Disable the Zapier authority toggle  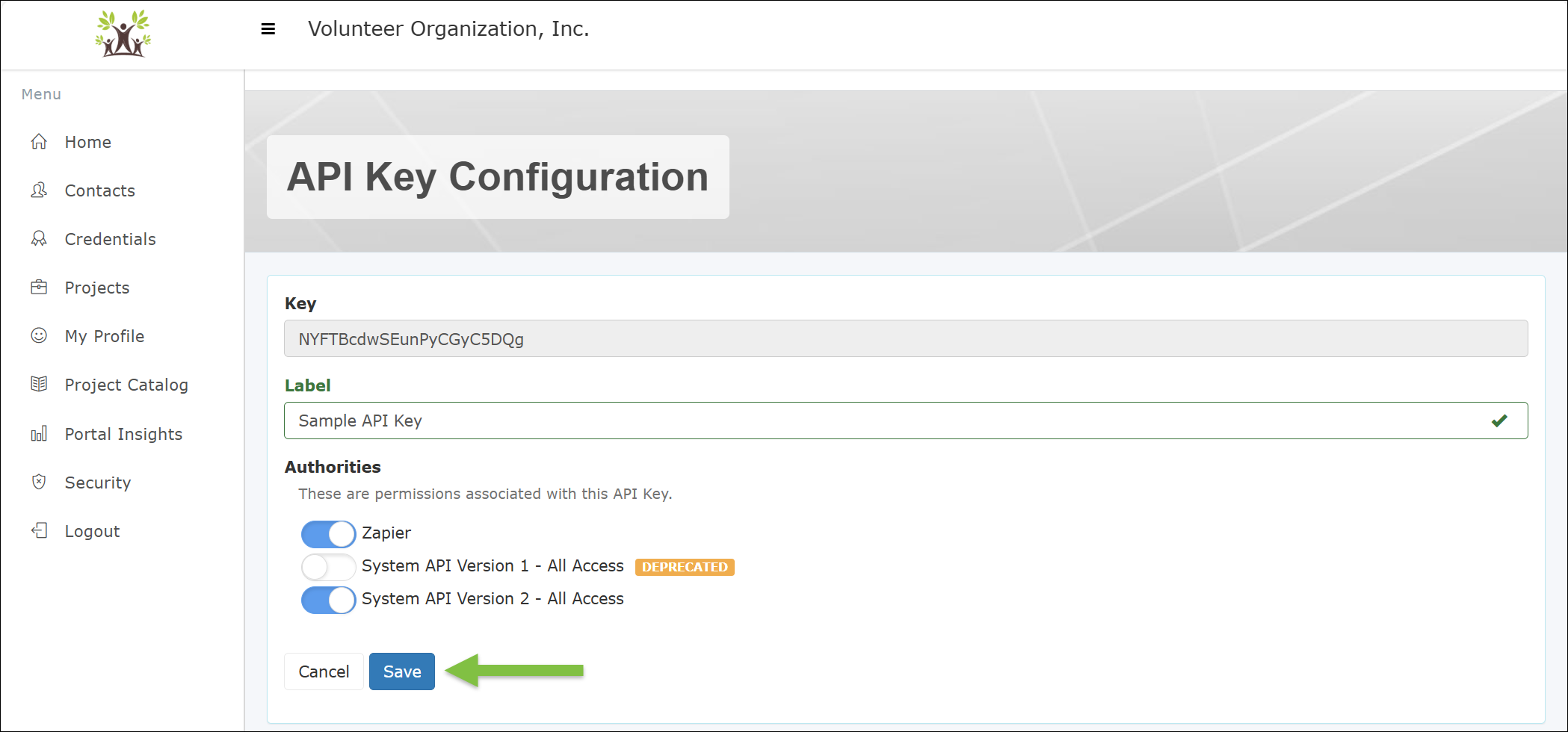pos(328,534)
